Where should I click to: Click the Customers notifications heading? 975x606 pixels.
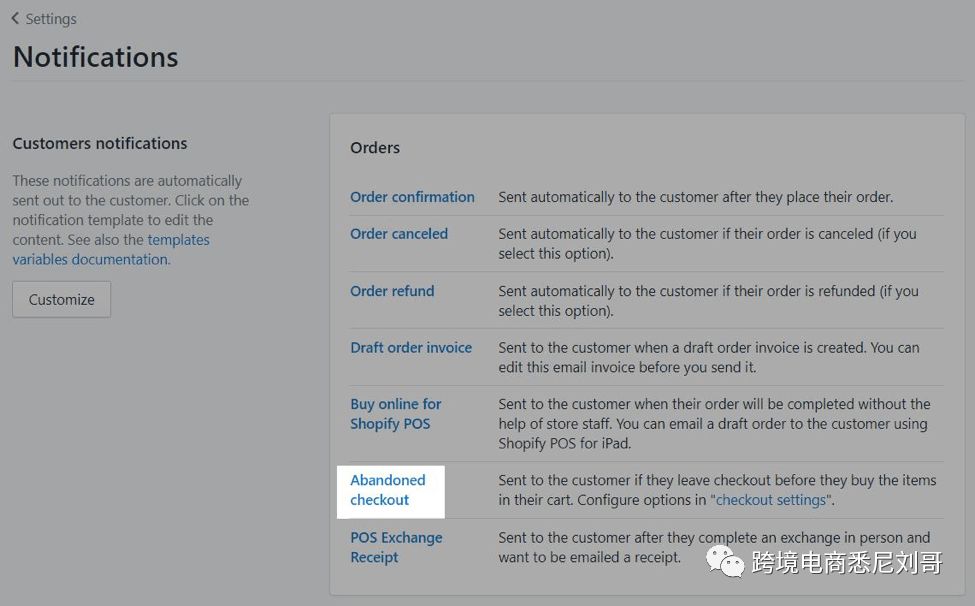tap(100, 144)
